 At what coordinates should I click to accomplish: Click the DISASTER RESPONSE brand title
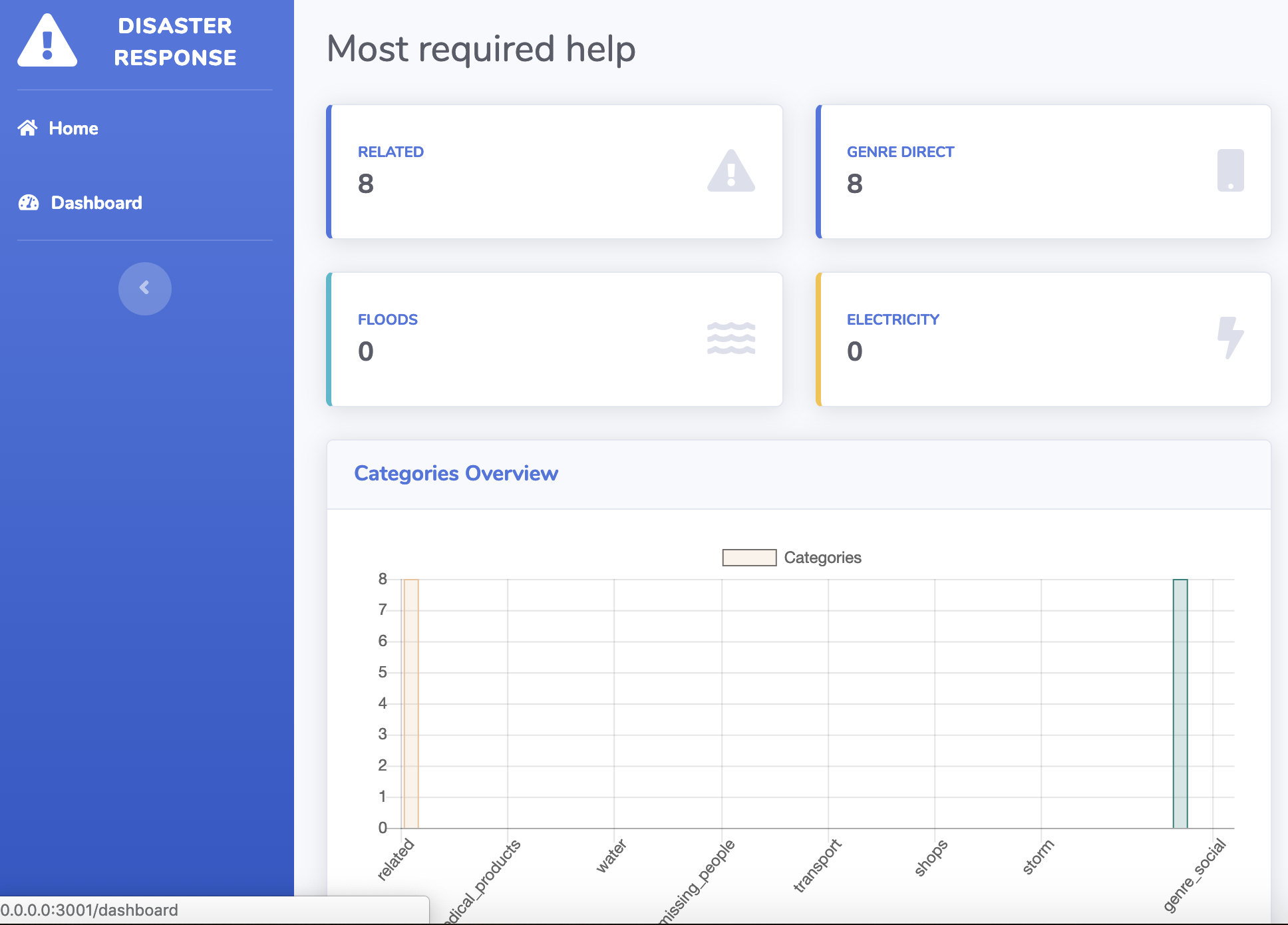[x=175, y=41]
